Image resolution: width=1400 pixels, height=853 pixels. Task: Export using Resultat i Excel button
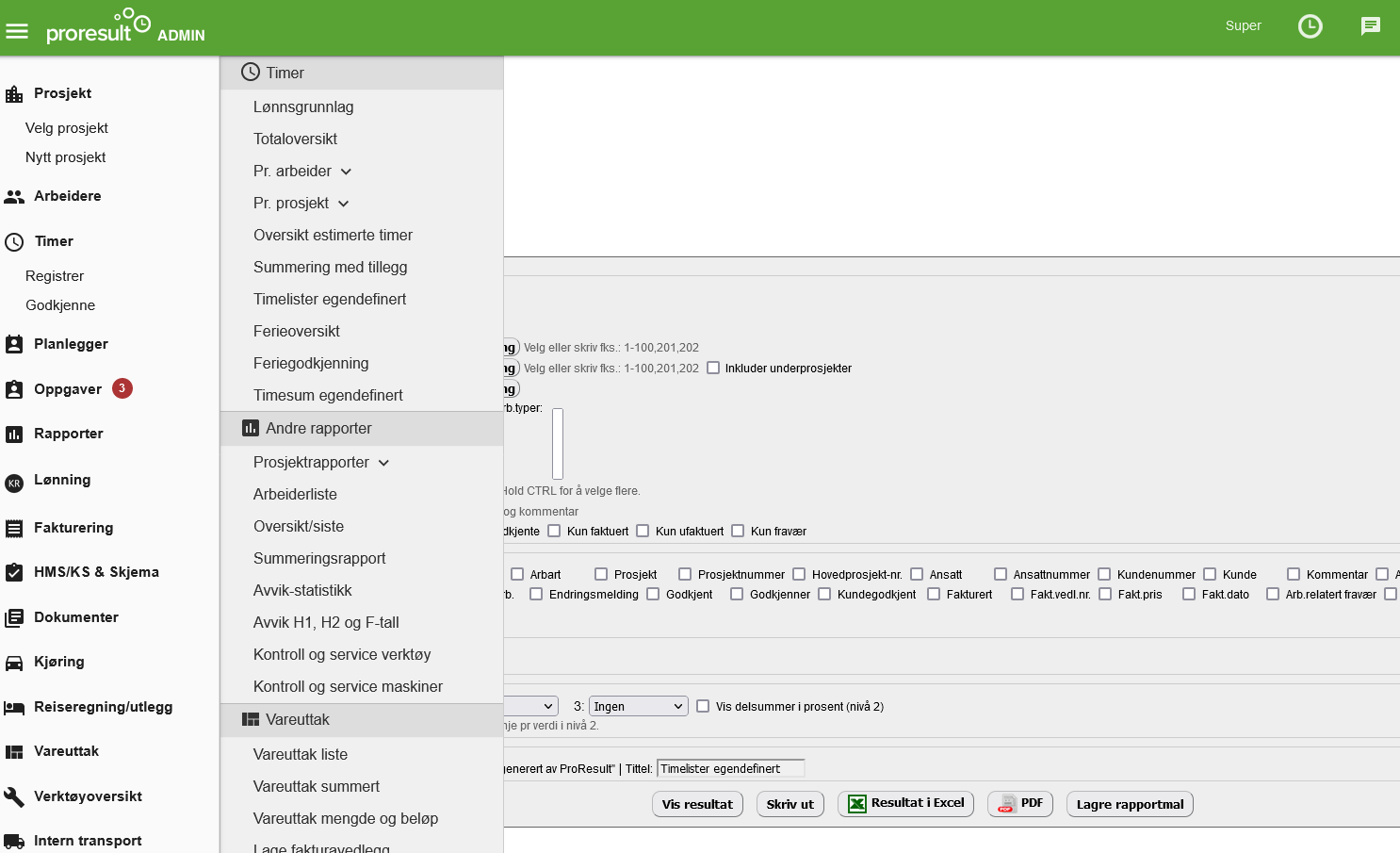tap(905, 803)
